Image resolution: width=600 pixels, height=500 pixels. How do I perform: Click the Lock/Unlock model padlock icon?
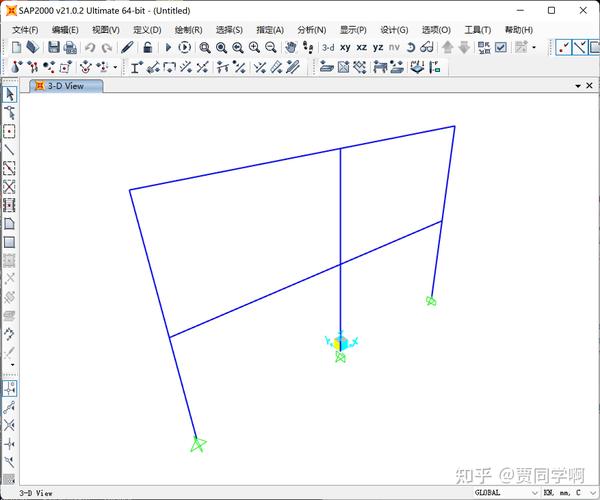pyautogui.click(x=148, y=47)
